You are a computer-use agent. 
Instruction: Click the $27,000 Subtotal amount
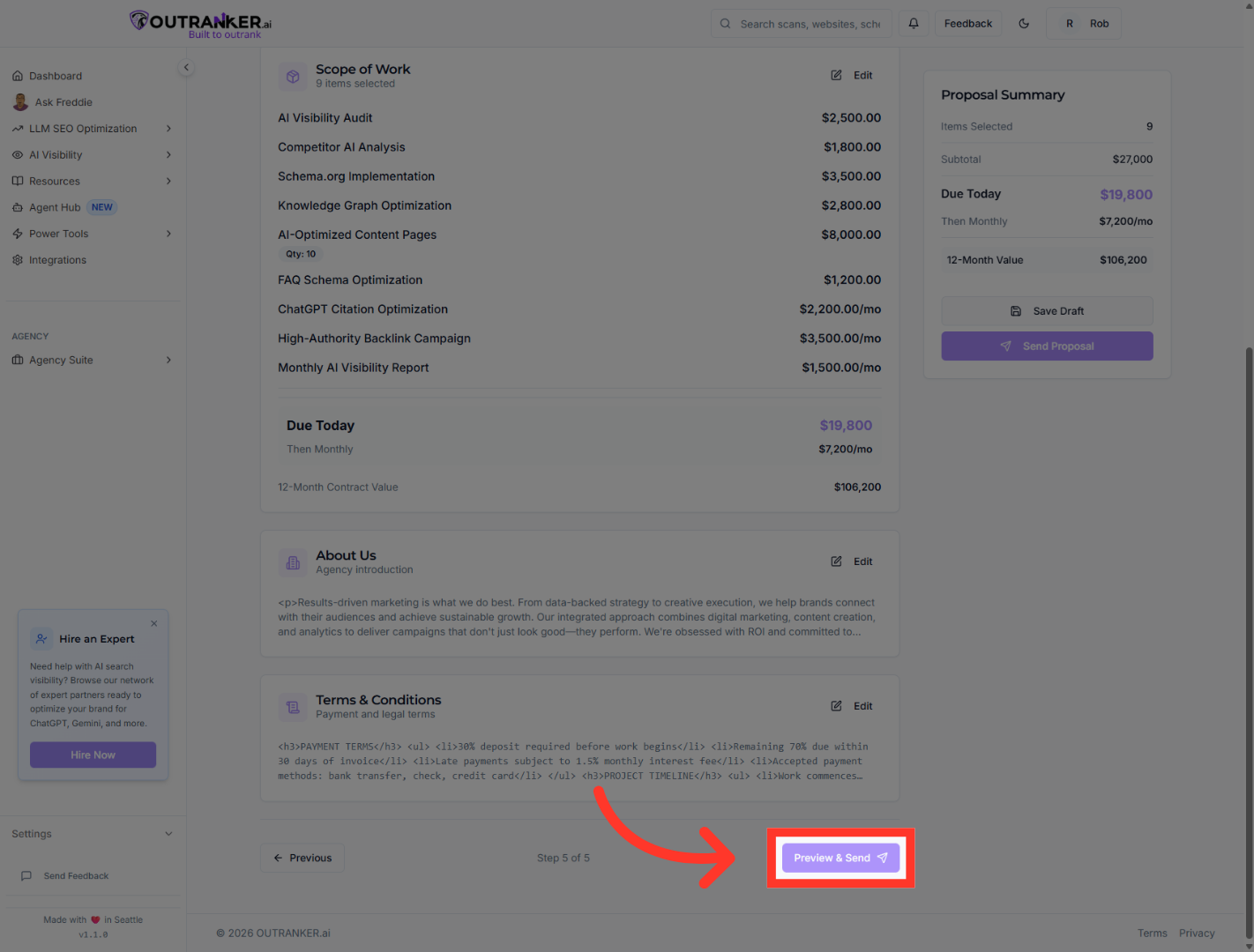coord(1132,160)
